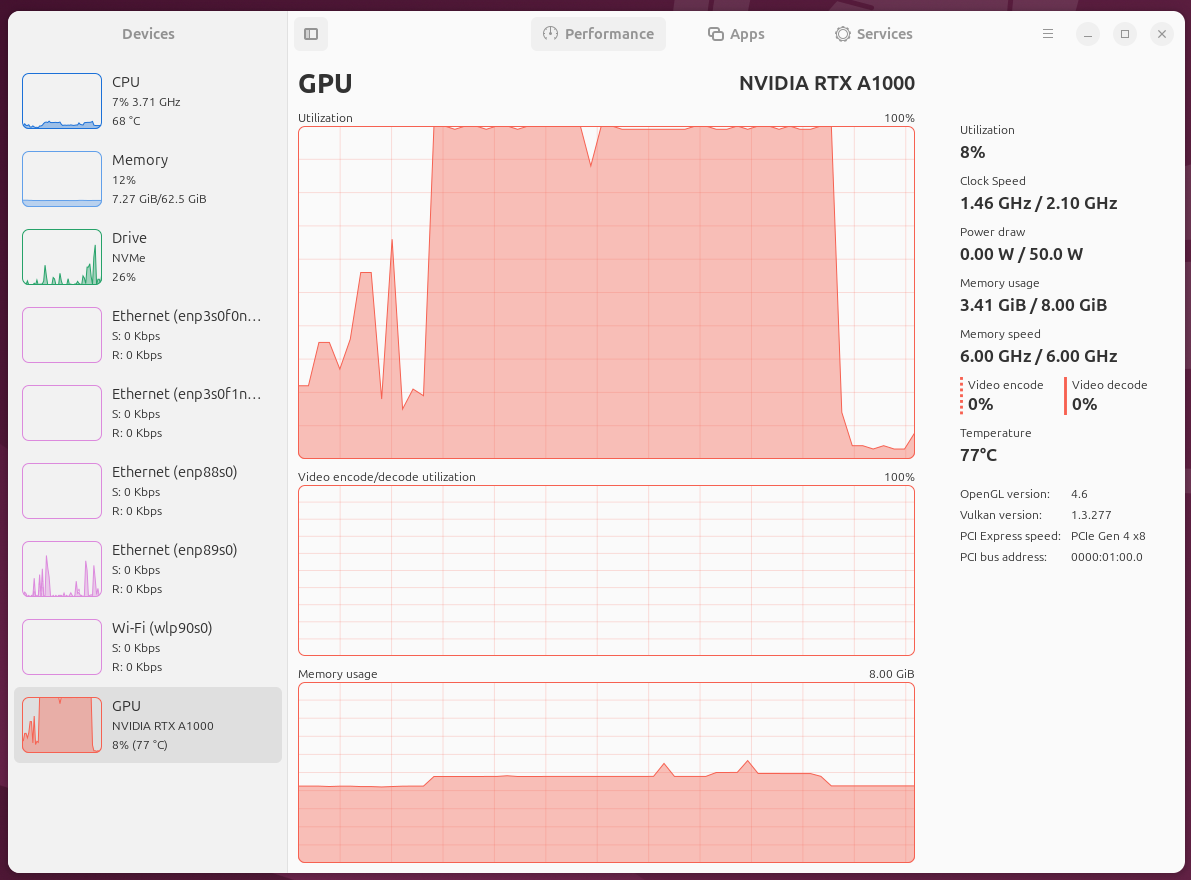The image size is (1191, 880).
Task: Click the gear icon on the Services tab
Action: click(845, 33)
